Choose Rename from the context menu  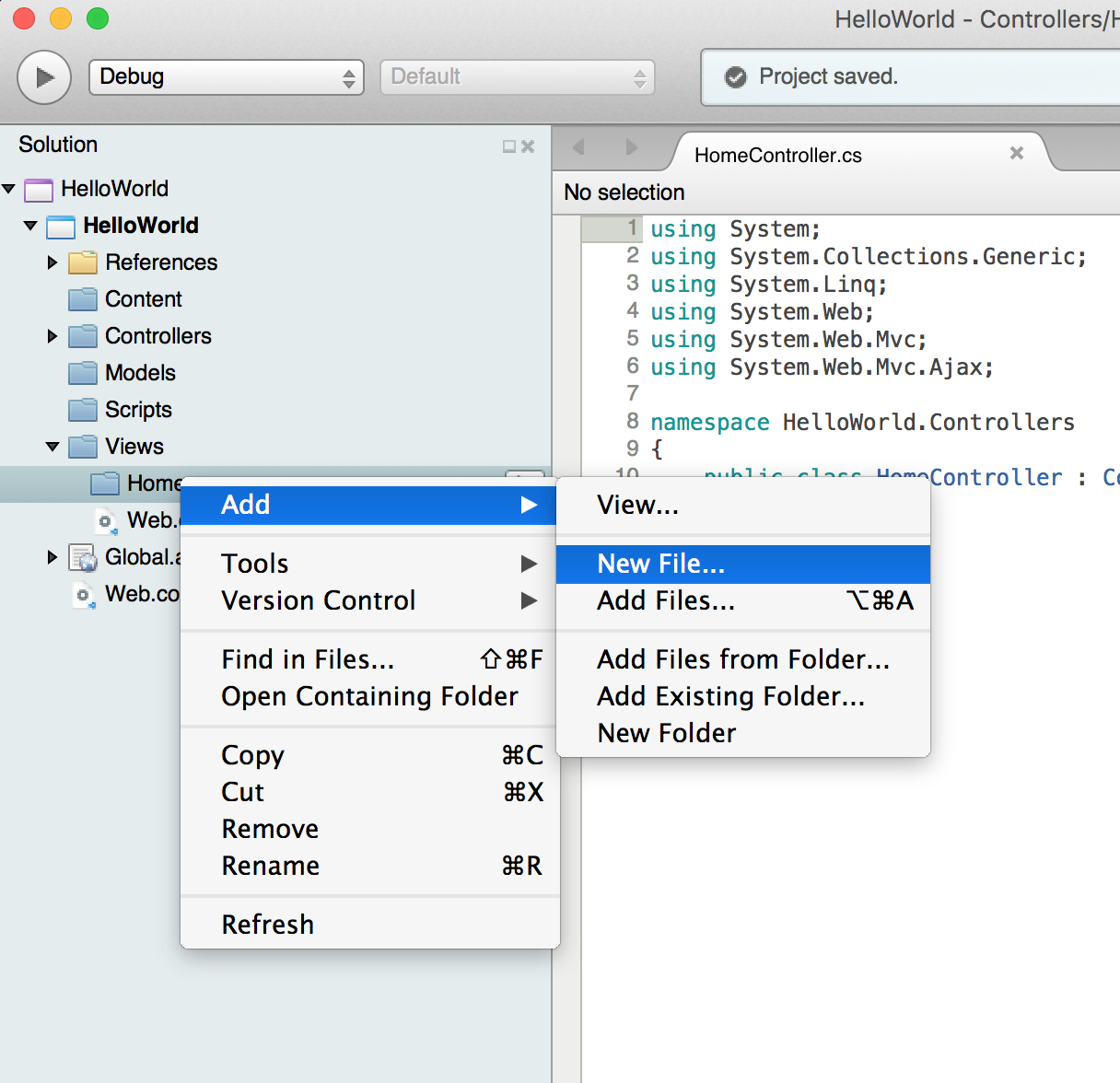[368, 866]
